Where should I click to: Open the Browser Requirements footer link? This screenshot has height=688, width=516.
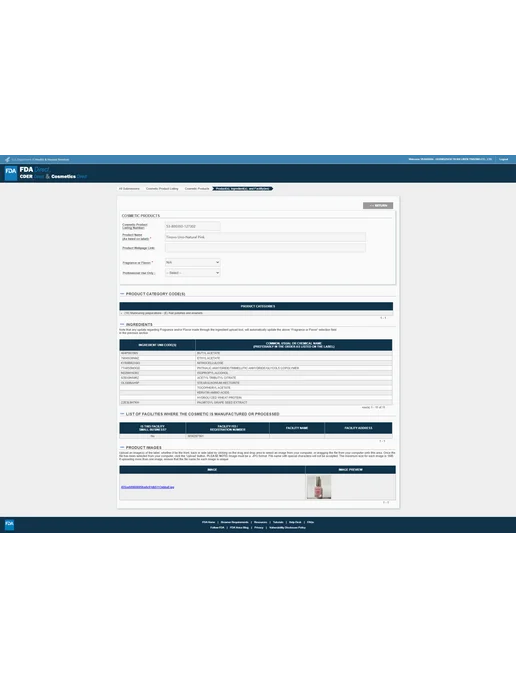234,522
